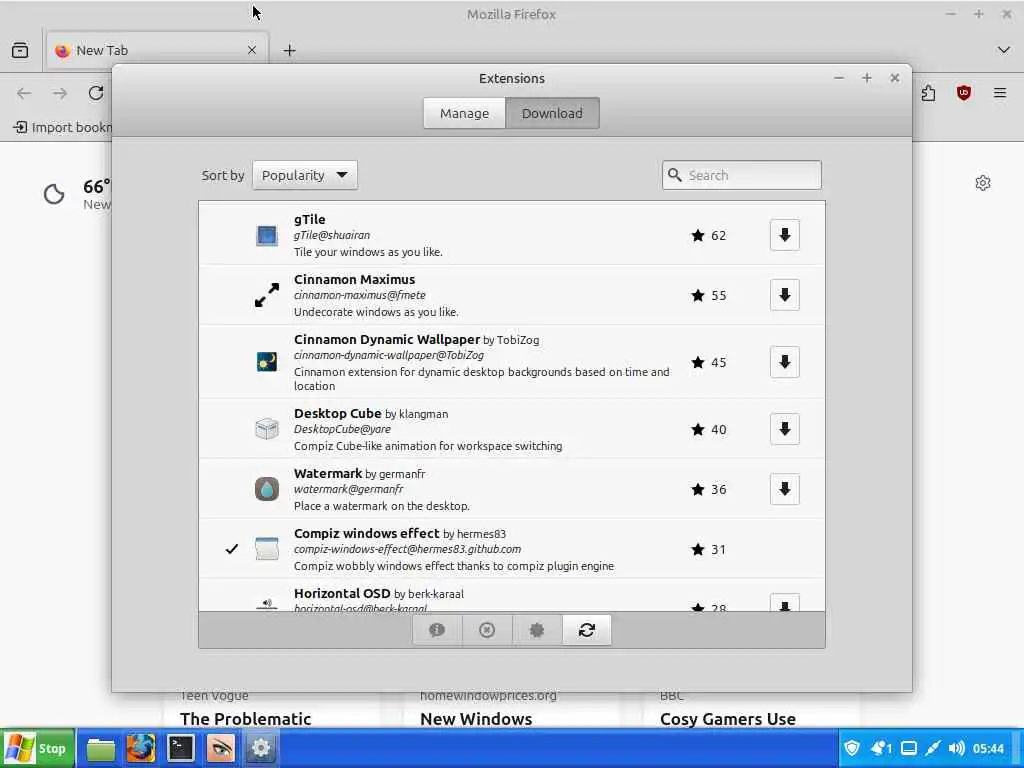Click the Cinnamon Maximus arrows icon

click(266, 295)
